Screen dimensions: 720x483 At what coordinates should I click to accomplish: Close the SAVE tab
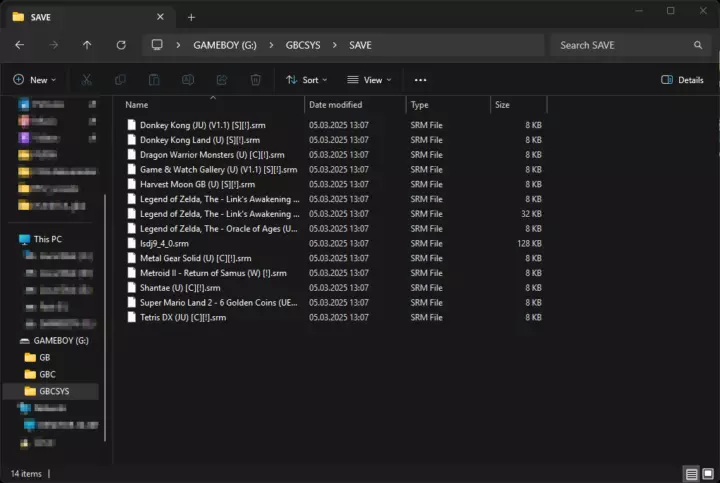[160, 17]
